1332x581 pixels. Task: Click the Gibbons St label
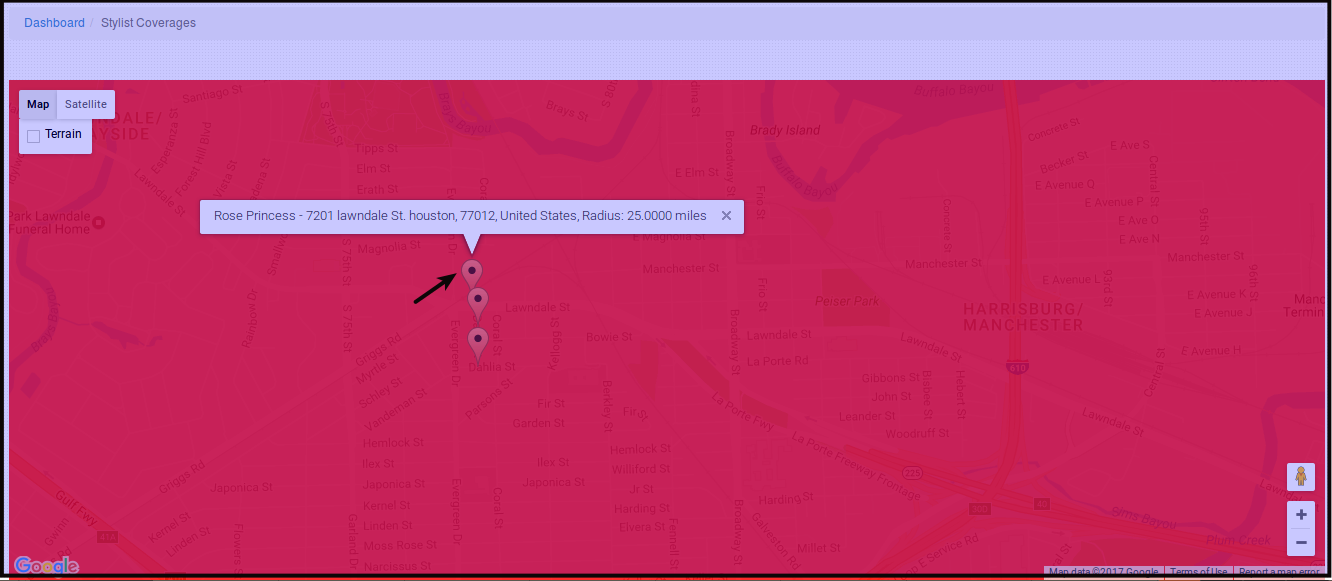pos(891,378)
